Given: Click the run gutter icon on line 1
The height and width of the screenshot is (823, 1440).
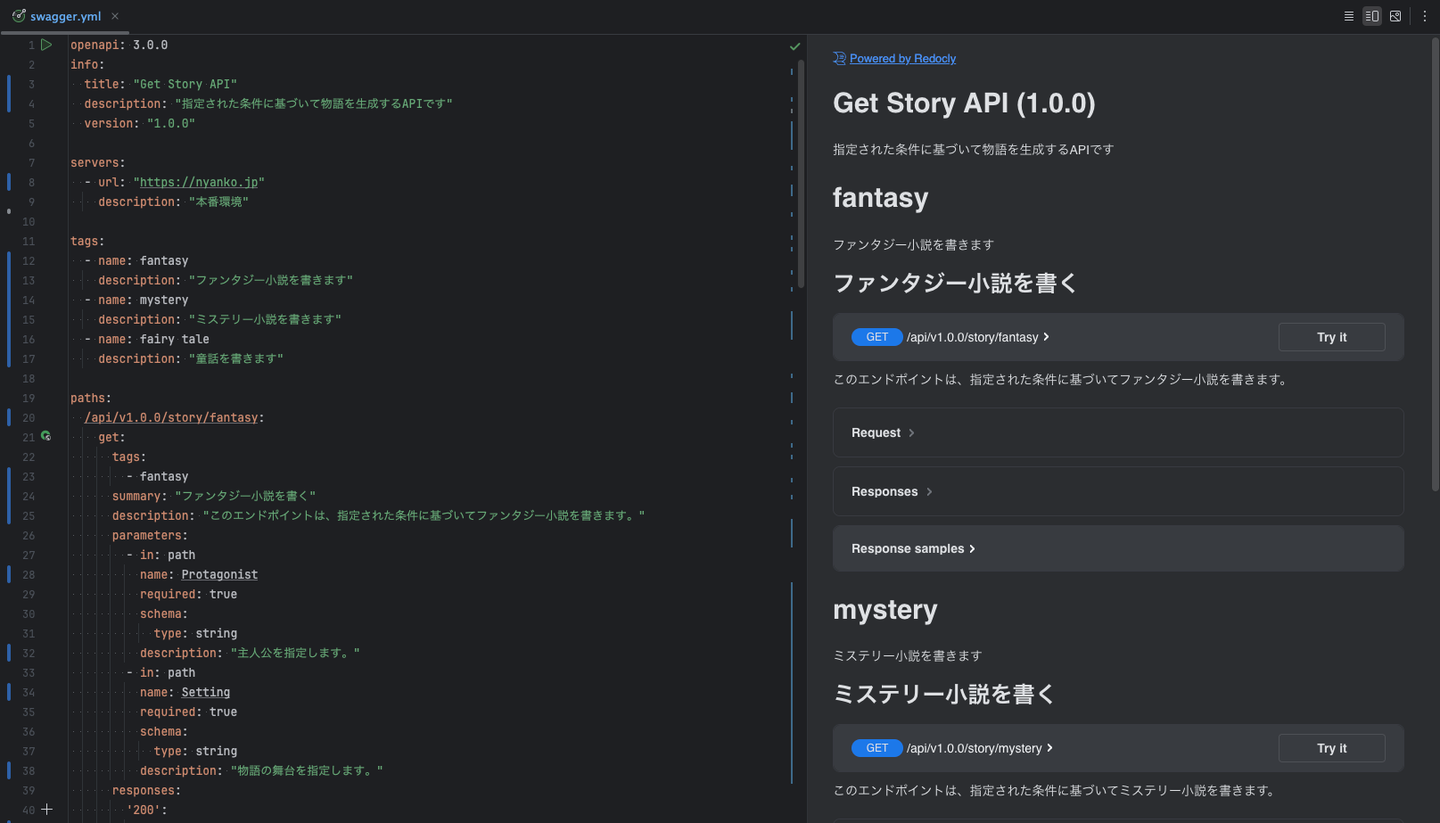Looking at the screenshot, I should tap(46, 45).
